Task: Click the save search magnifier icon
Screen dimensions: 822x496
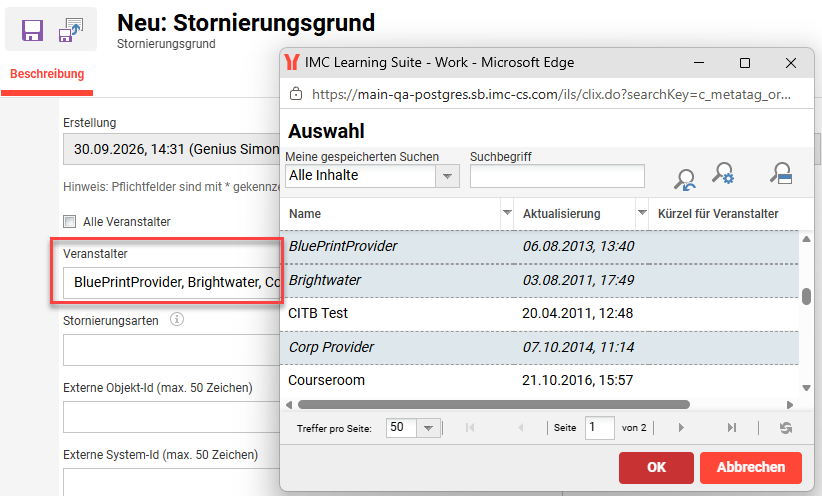Action: pos(781,173)
